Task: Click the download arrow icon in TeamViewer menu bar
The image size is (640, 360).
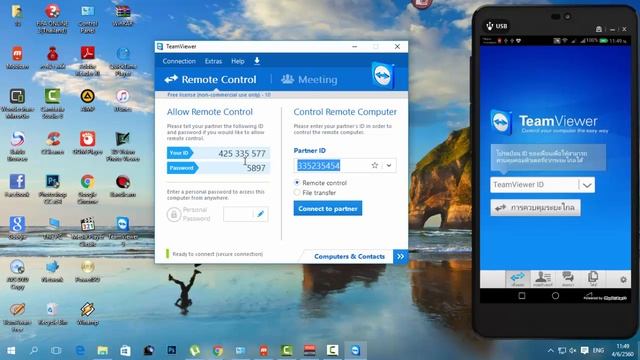Action: 257,61
